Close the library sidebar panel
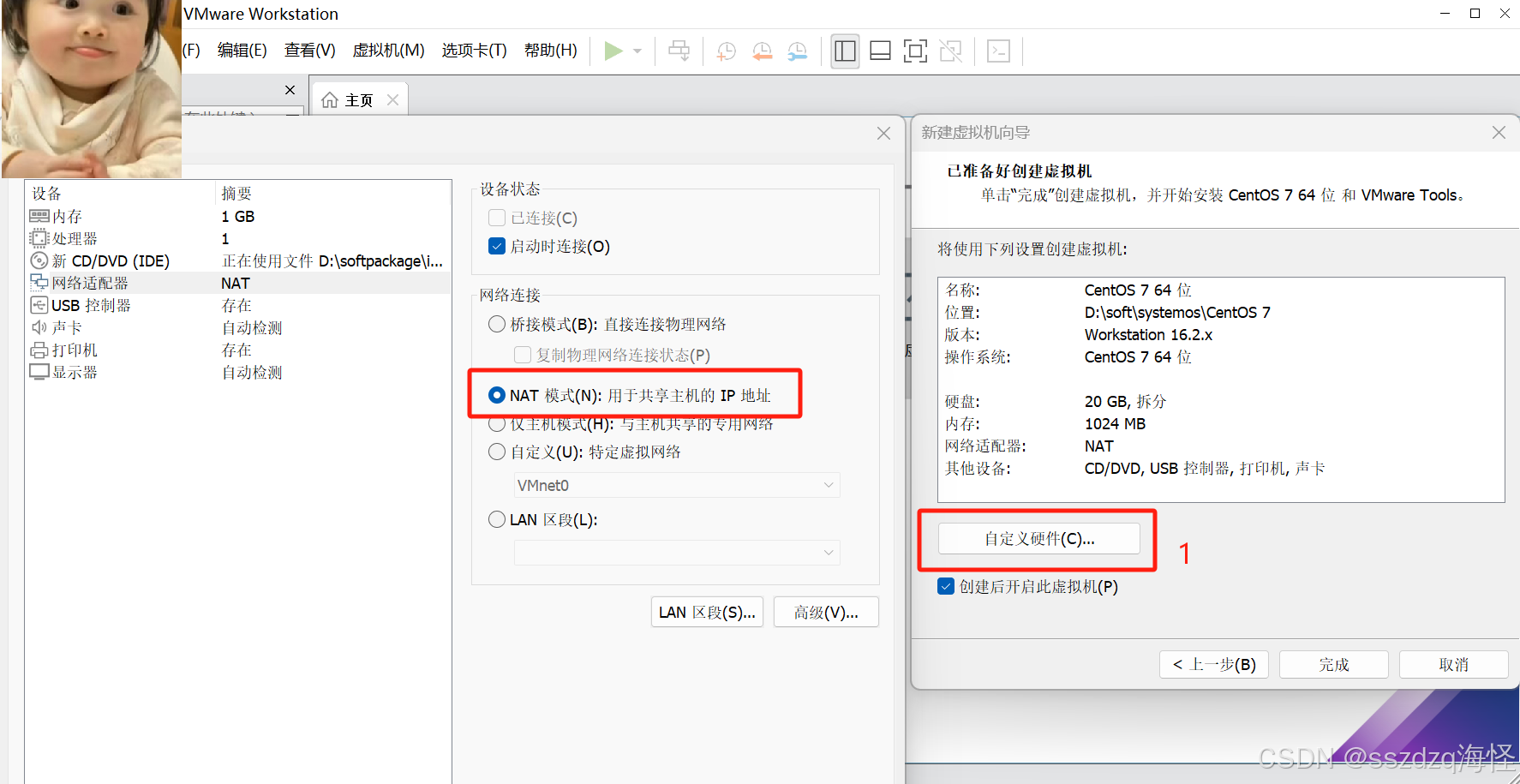The height and width of the screenshot is (784, 1520). 290,89
